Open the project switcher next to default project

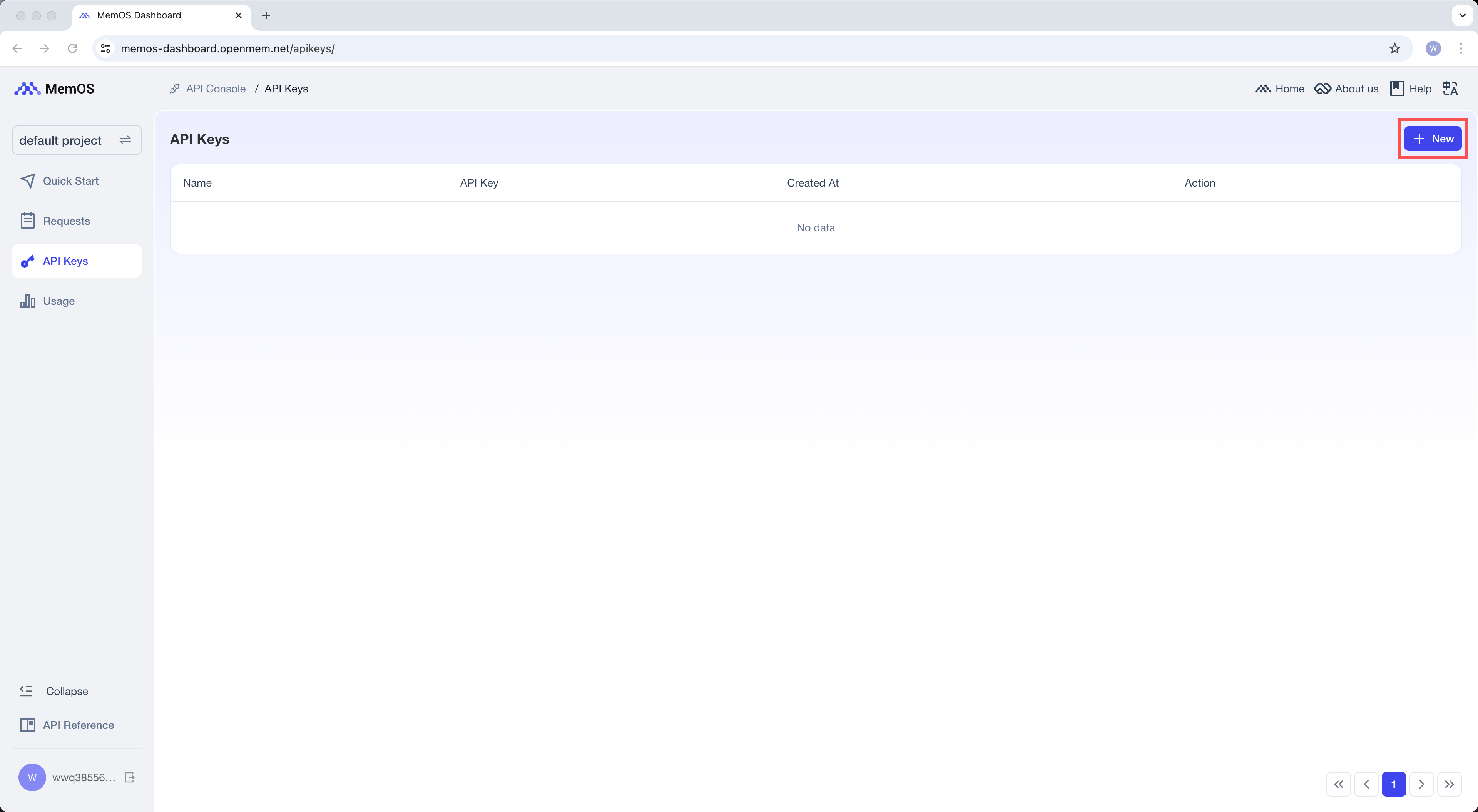click(125, 139)
